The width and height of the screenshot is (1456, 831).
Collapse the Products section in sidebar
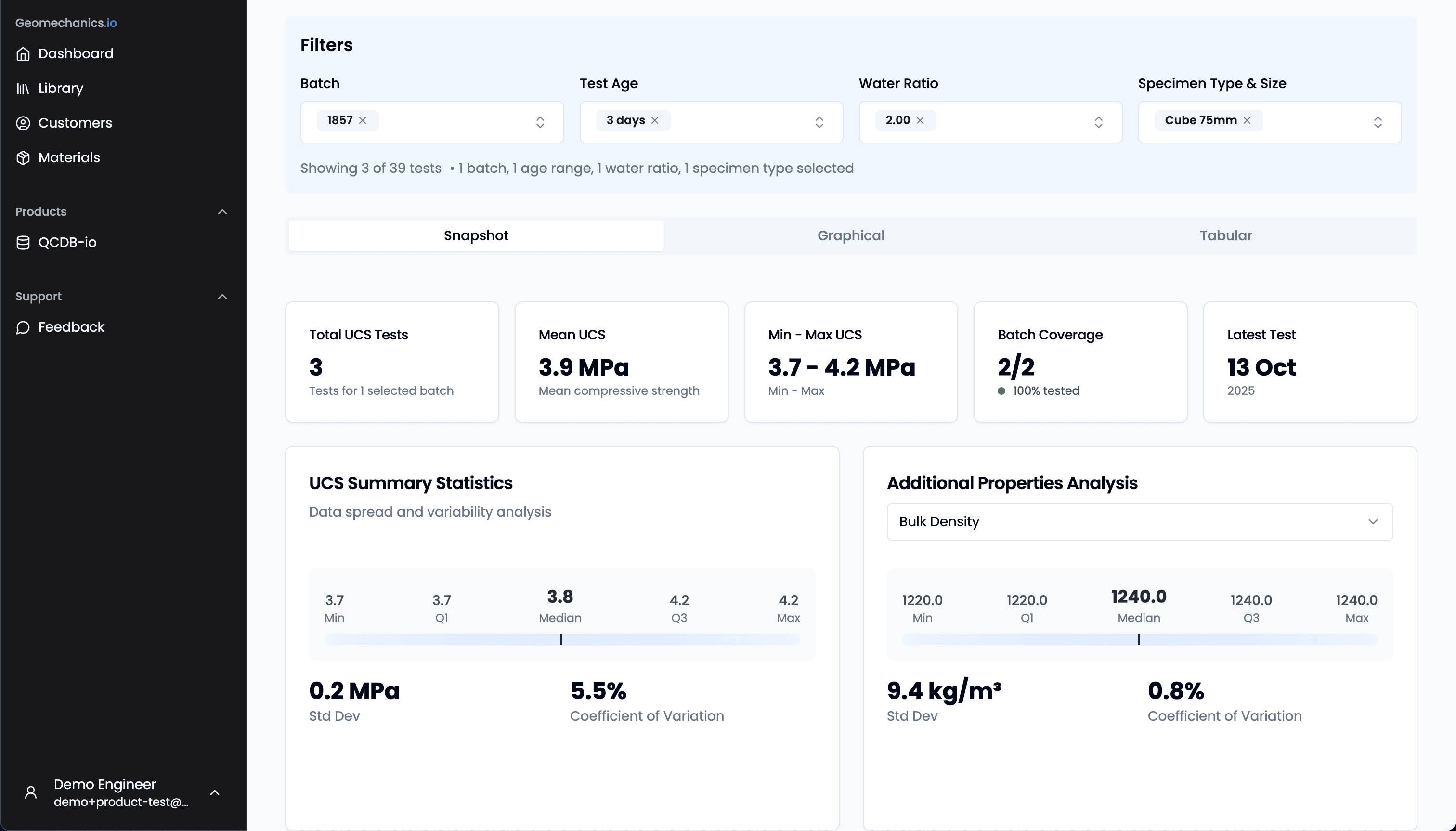click(222, 212)
